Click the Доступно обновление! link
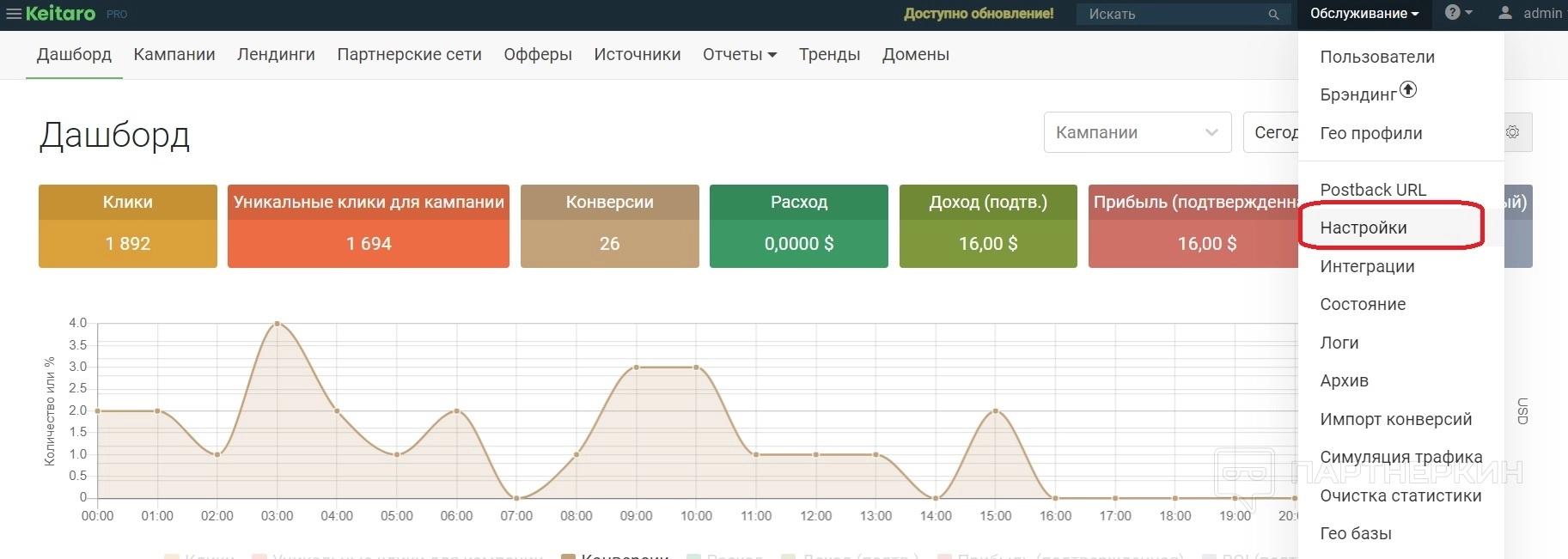1568x559 pixels. (x=979, y=14)
